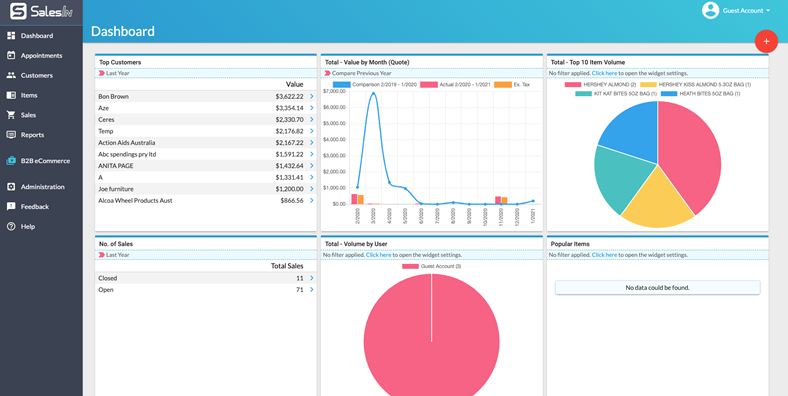Toggle Actual 2/2020 - 1/2021 legend
Viewport: 788px width, 396px height.
(455, 85)
